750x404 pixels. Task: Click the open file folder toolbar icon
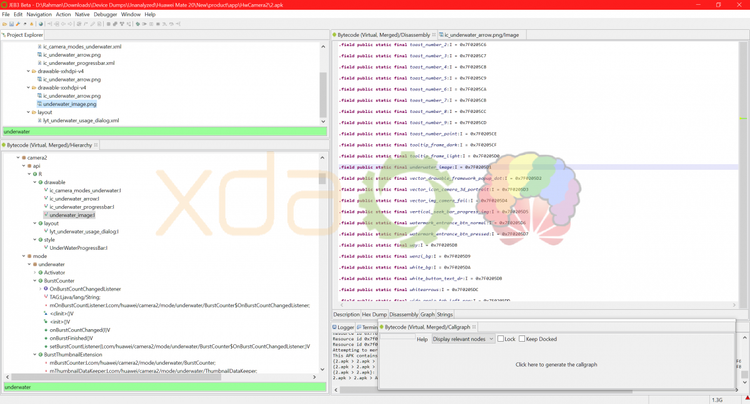[5, 24]
